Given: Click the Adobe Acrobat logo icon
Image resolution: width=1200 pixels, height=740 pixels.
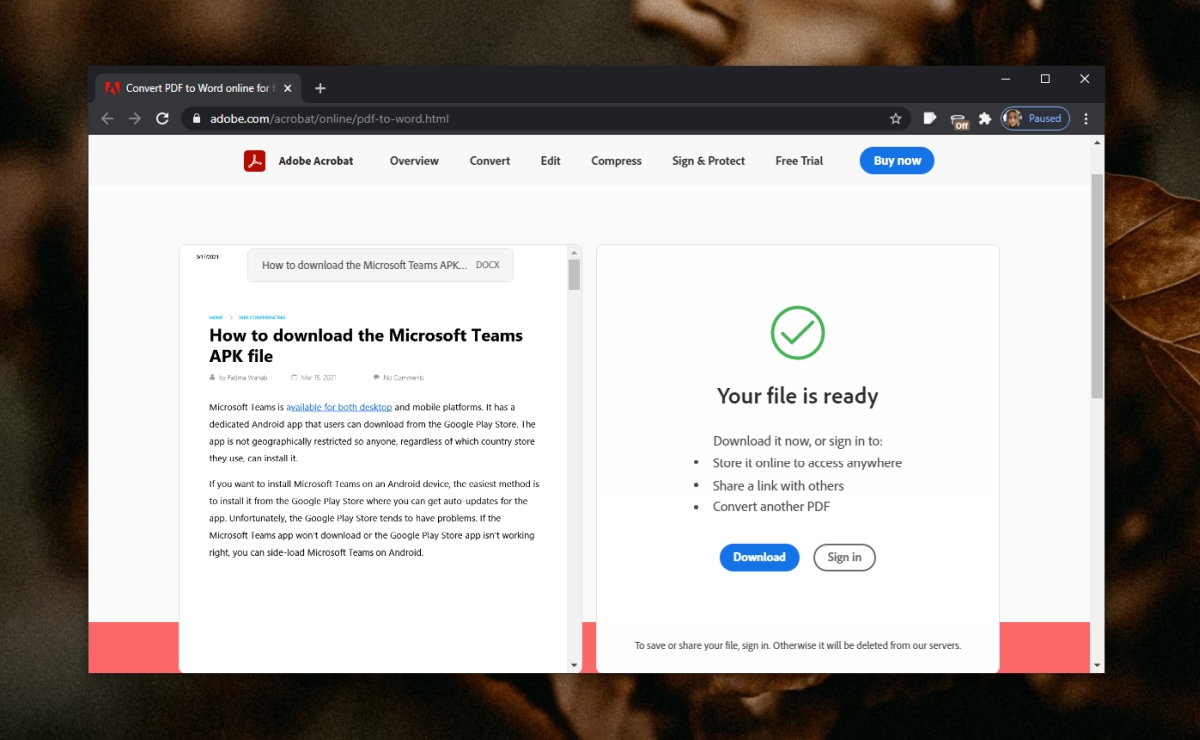Looking at the screenshot, I should click(257, 160).
